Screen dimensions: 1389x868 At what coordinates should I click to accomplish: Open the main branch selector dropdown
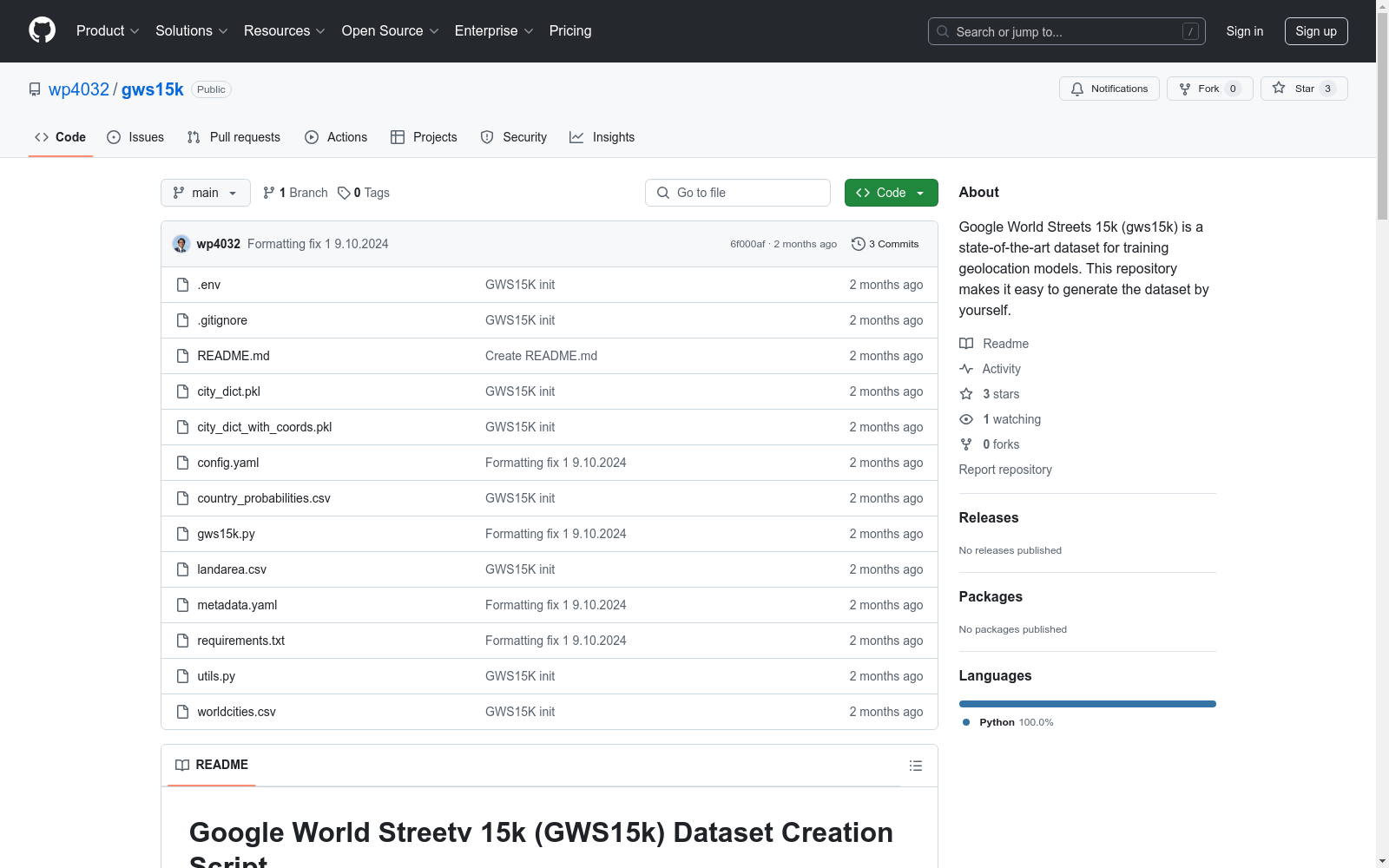(x=206, y=193)
